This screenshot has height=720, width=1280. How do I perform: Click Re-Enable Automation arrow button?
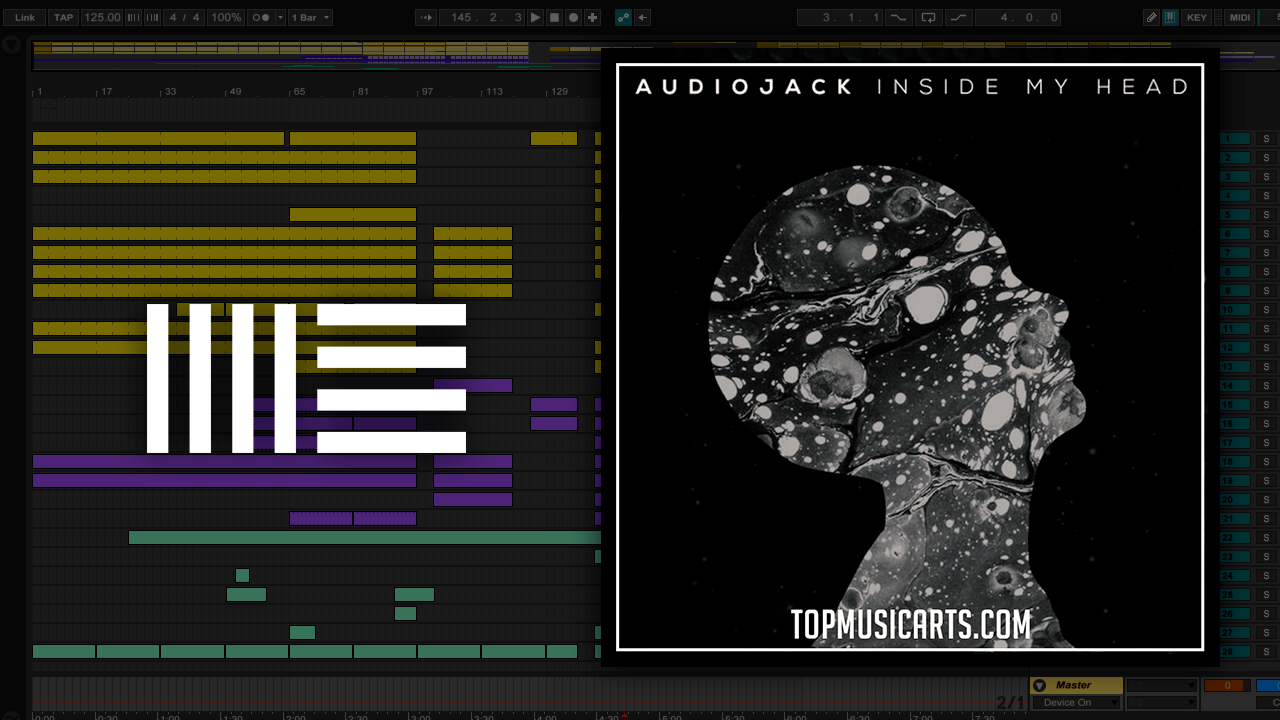(x=643, y=17)
